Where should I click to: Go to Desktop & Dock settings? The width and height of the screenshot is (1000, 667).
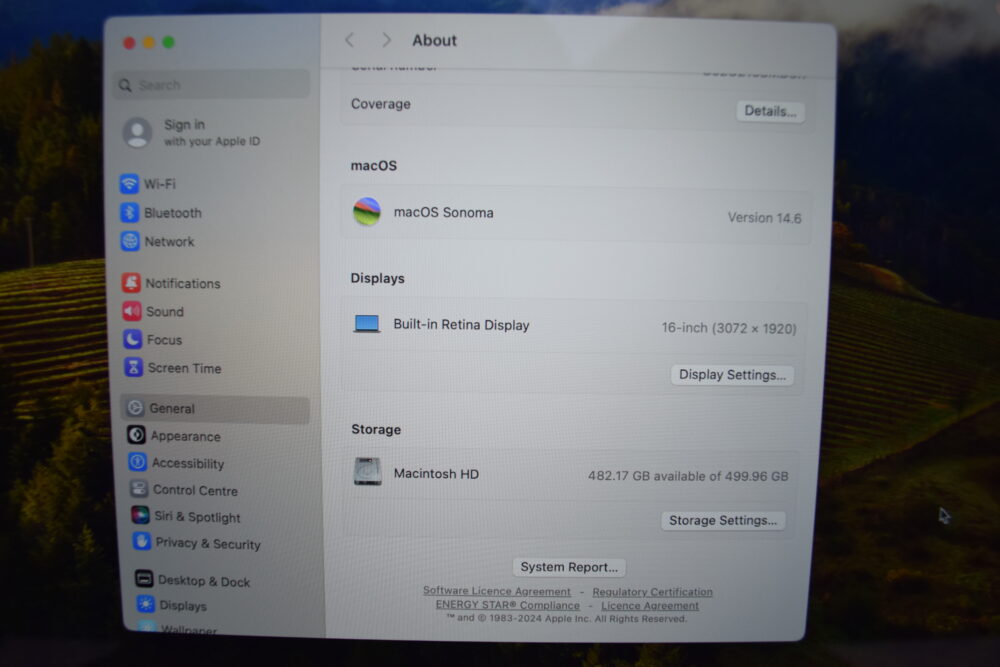tap(193, 580)
